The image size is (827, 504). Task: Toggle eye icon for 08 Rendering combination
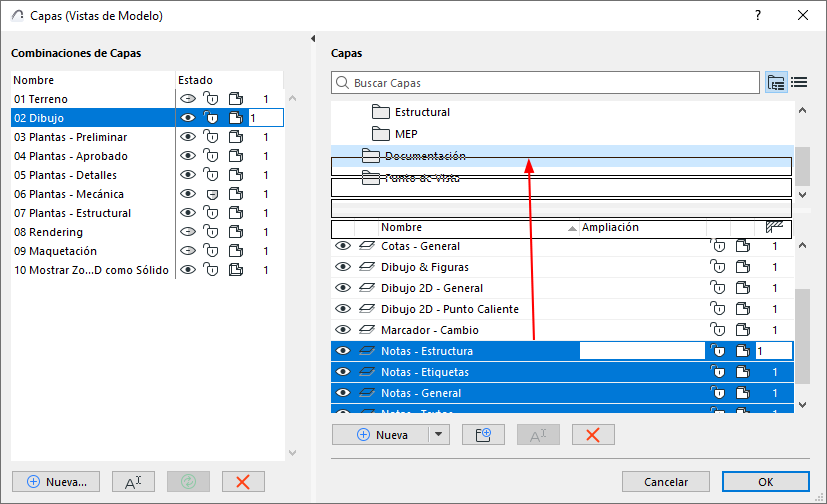tap(187, 232)
